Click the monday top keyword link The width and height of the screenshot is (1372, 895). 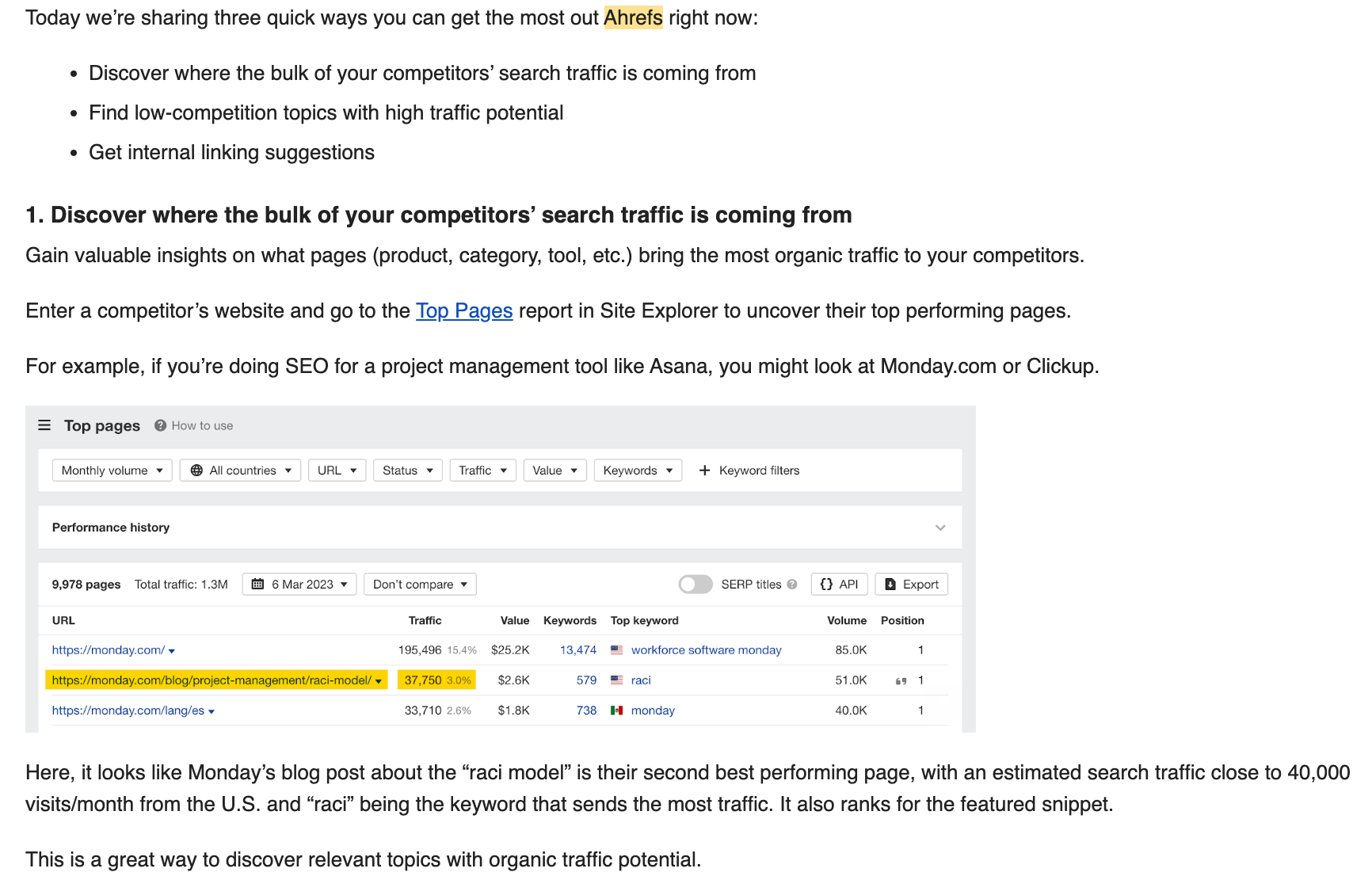pos(653,710)
